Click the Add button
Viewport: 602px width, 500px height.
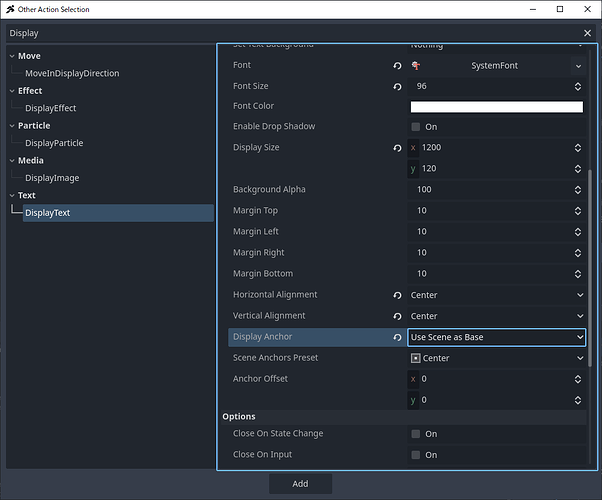pyautogui.click(x=300, y=483)
